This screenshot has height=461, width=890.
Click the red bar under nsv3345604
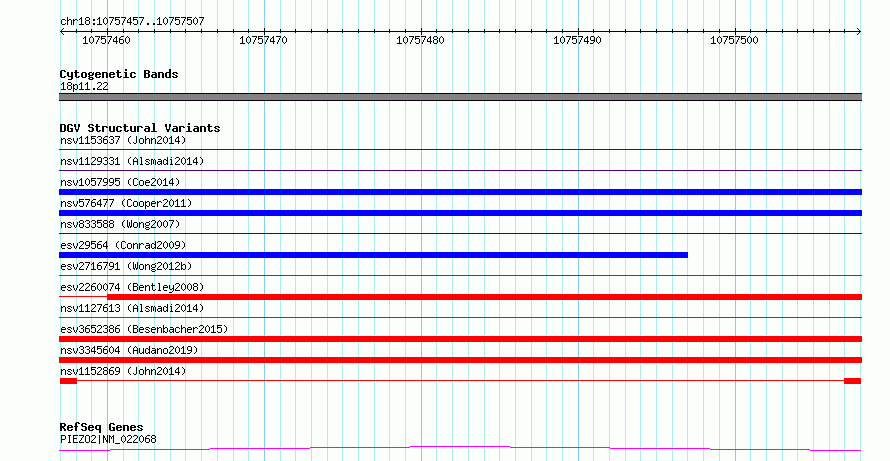coord(460,360)
